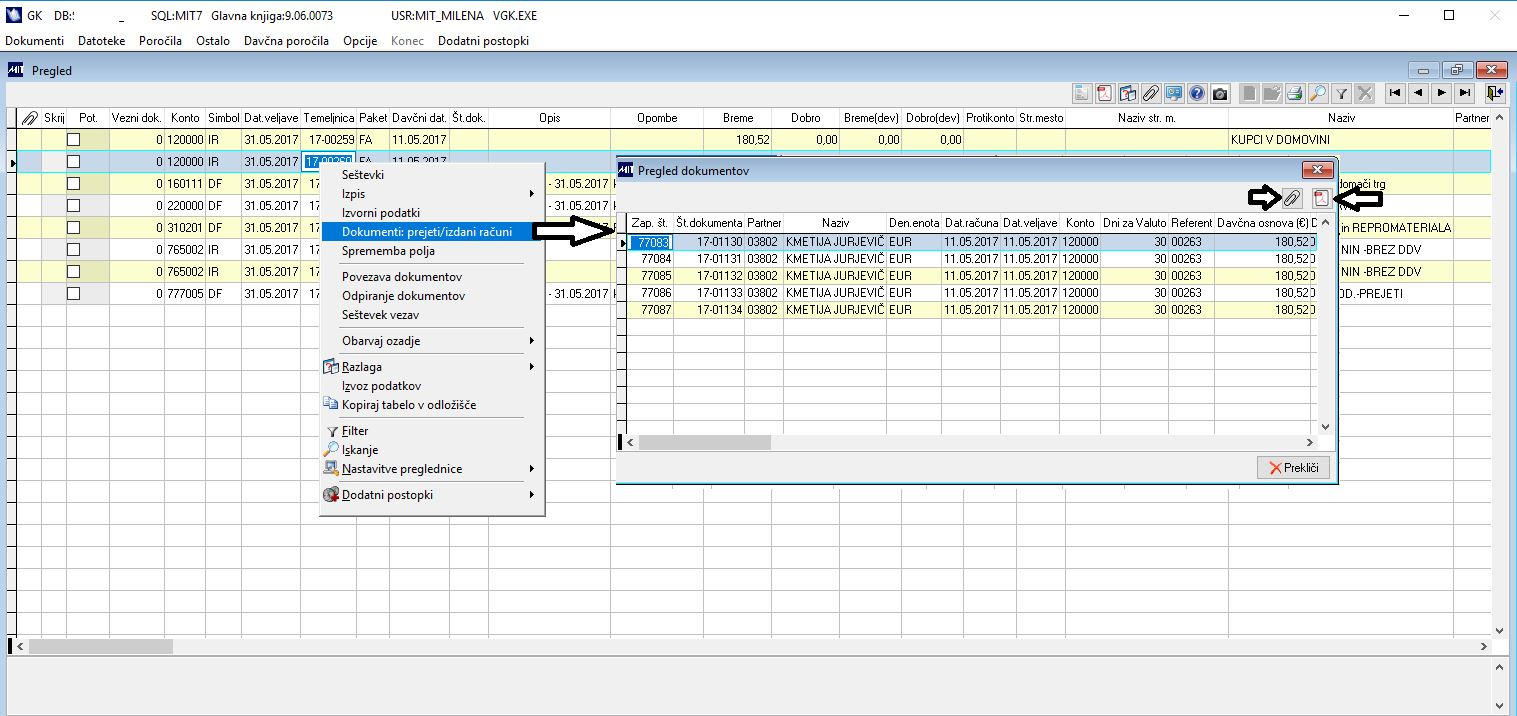The width and height of the screenshot is (1517, 716).
Task: Click the exit door icon in the toolbar
Action: [1494, 93]
